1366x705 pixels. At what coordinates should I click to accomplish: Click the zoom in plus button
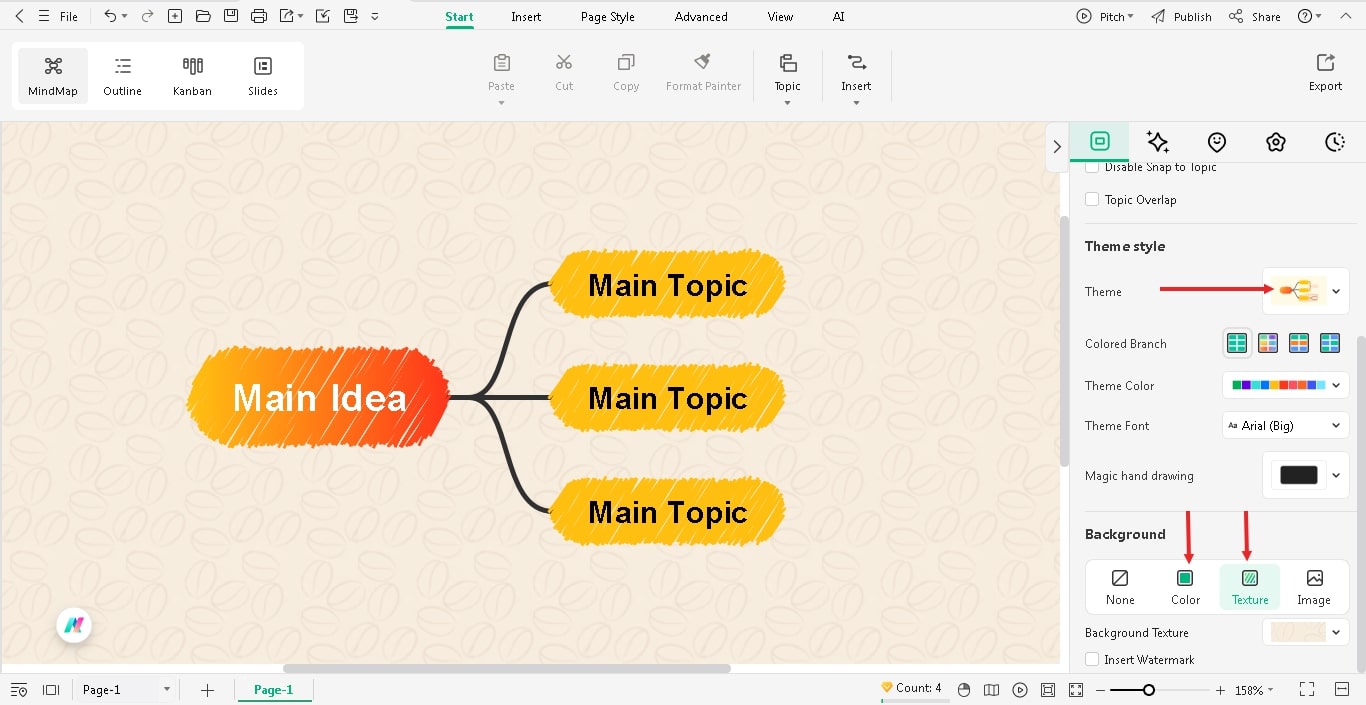pyautogui.click(x=1220, y=690)
